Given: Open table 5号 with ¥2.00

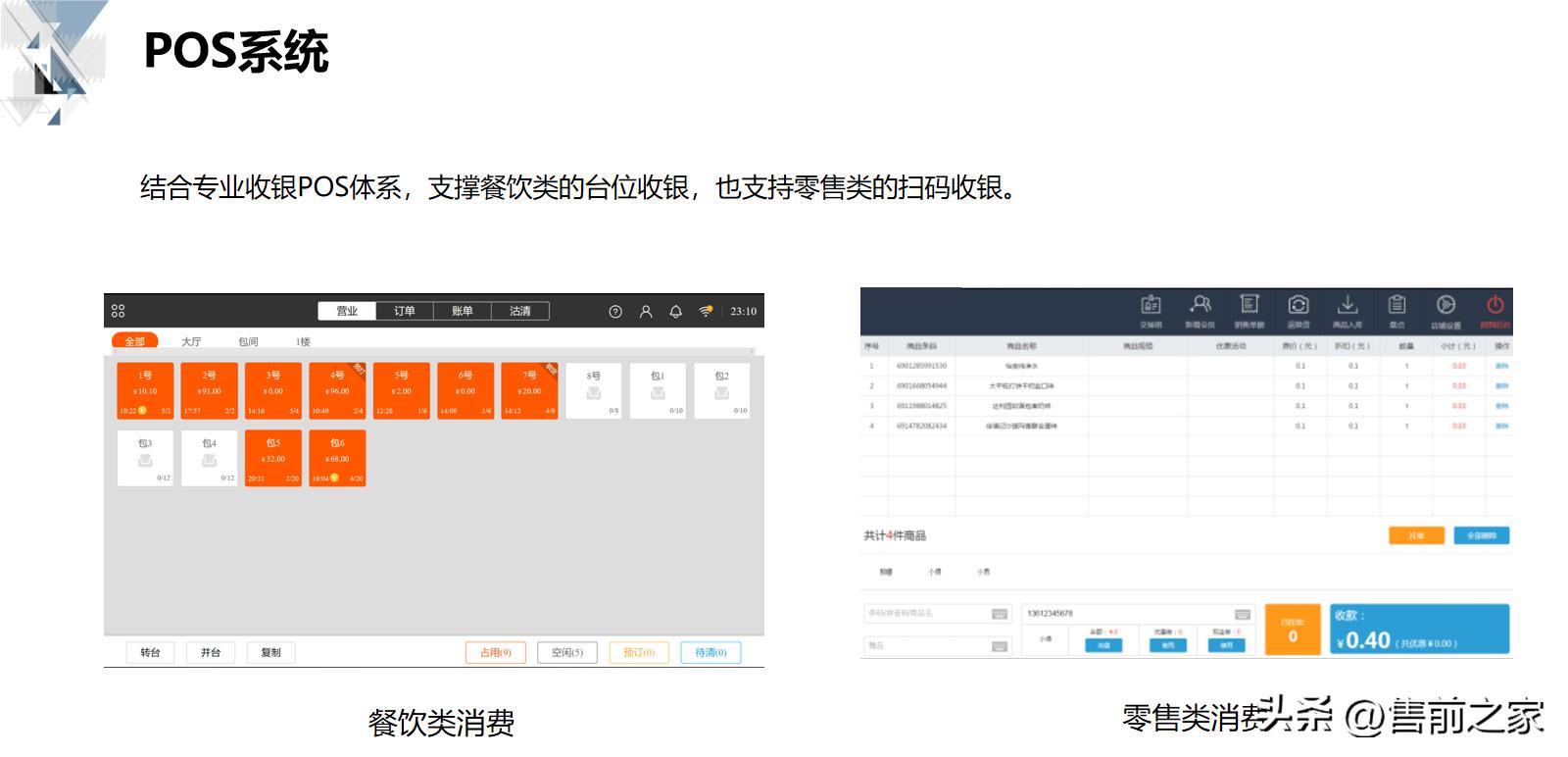Looking at the screenshot, I should [x=402, y=391].
